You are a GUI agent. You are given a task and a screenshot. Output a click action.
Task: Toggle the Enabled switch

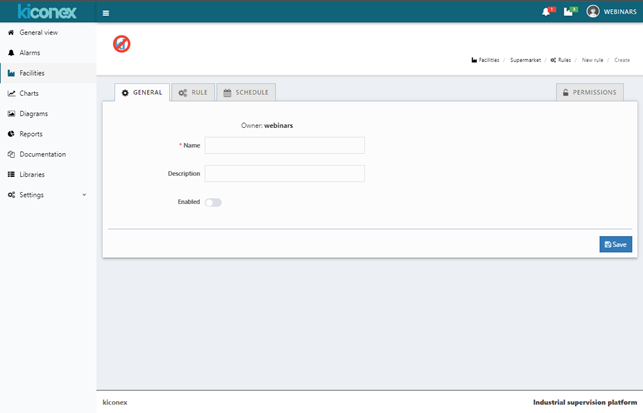click(x=213, y=202)
